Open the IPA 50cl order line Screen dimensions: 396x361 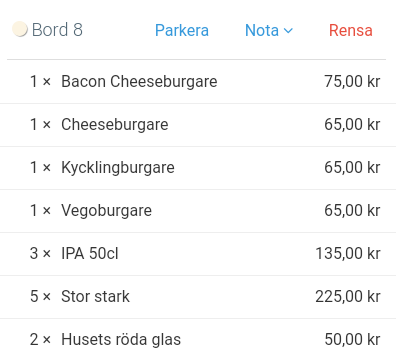(x=198, y=254)
